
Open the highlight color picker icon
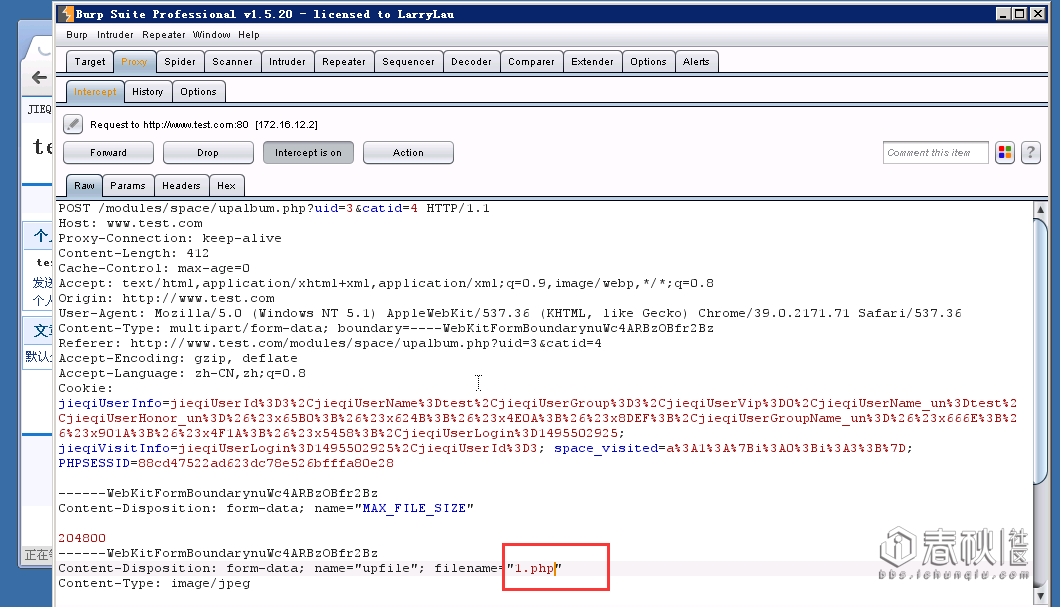point(1005,153)
